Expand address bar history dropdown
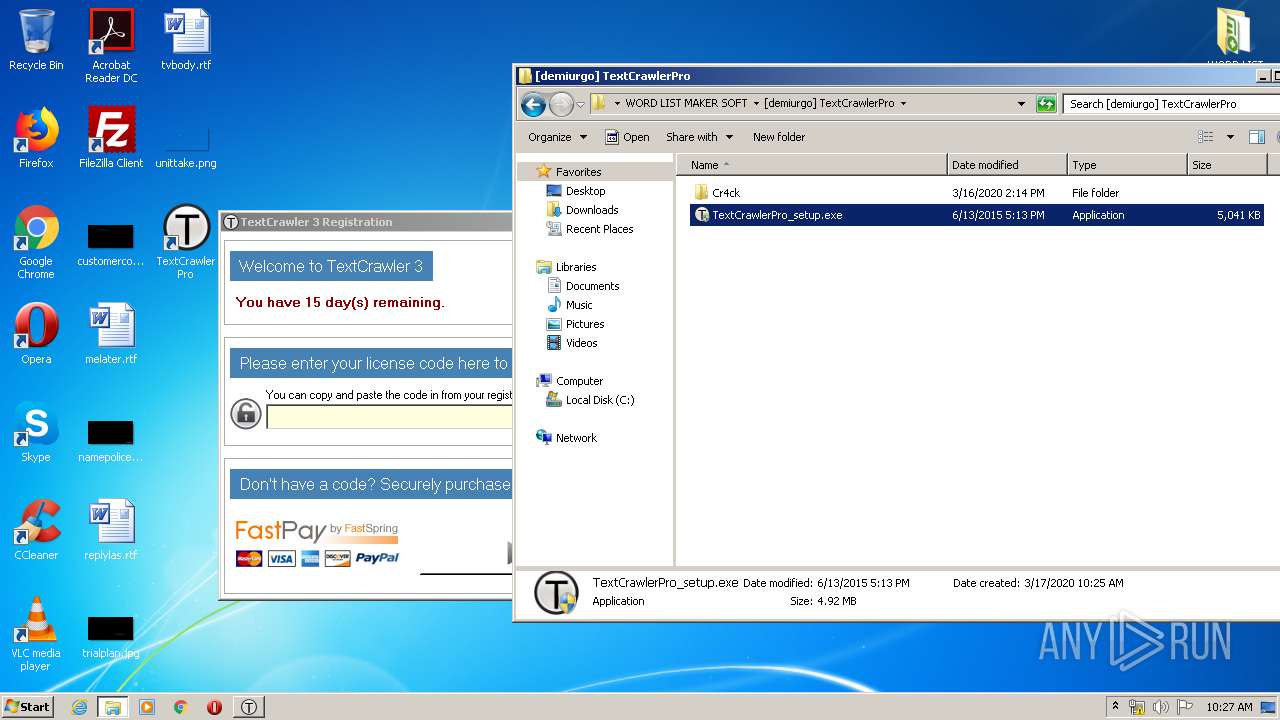This screenshot has height=720, width=1280. [1021, 104]
